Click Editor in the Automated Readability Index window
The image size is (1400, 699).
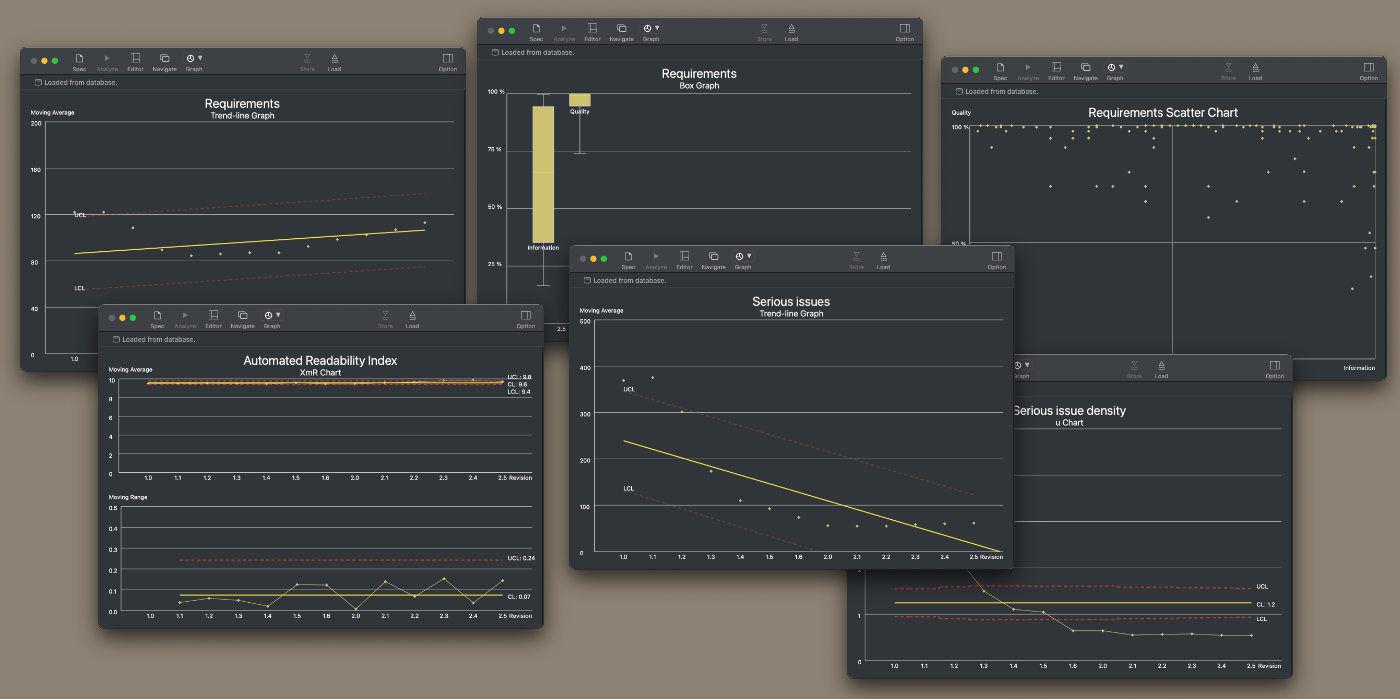[x=213, y=319]
